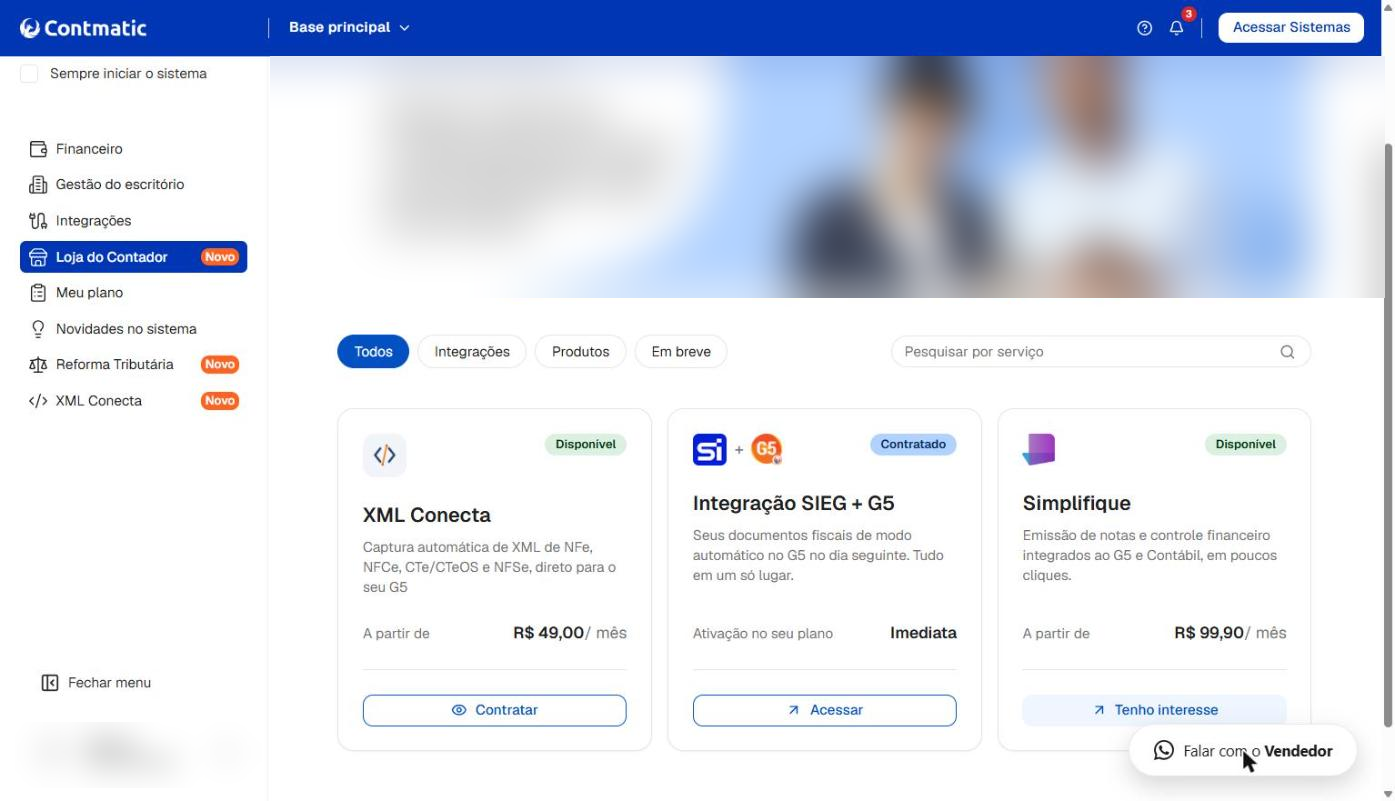Expand the Base principal dropdown
1395x801 pixels.
coord(349,28)
